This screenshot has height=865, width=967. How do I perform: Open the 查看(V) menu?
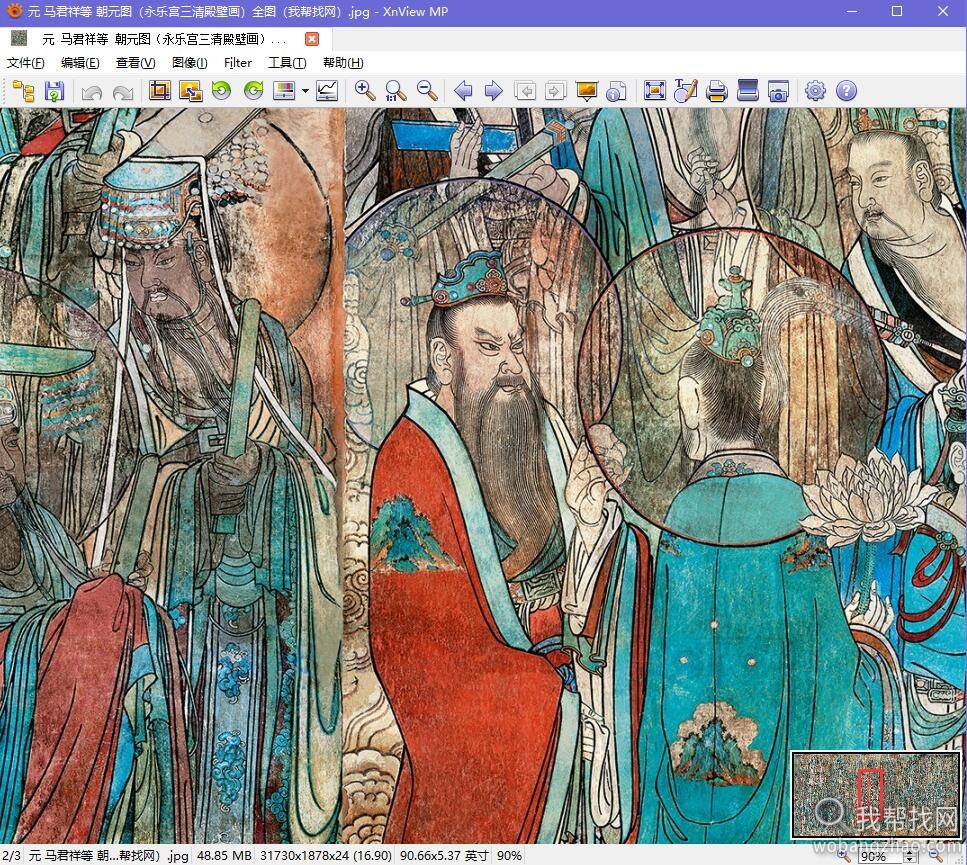tap(136, 63)
